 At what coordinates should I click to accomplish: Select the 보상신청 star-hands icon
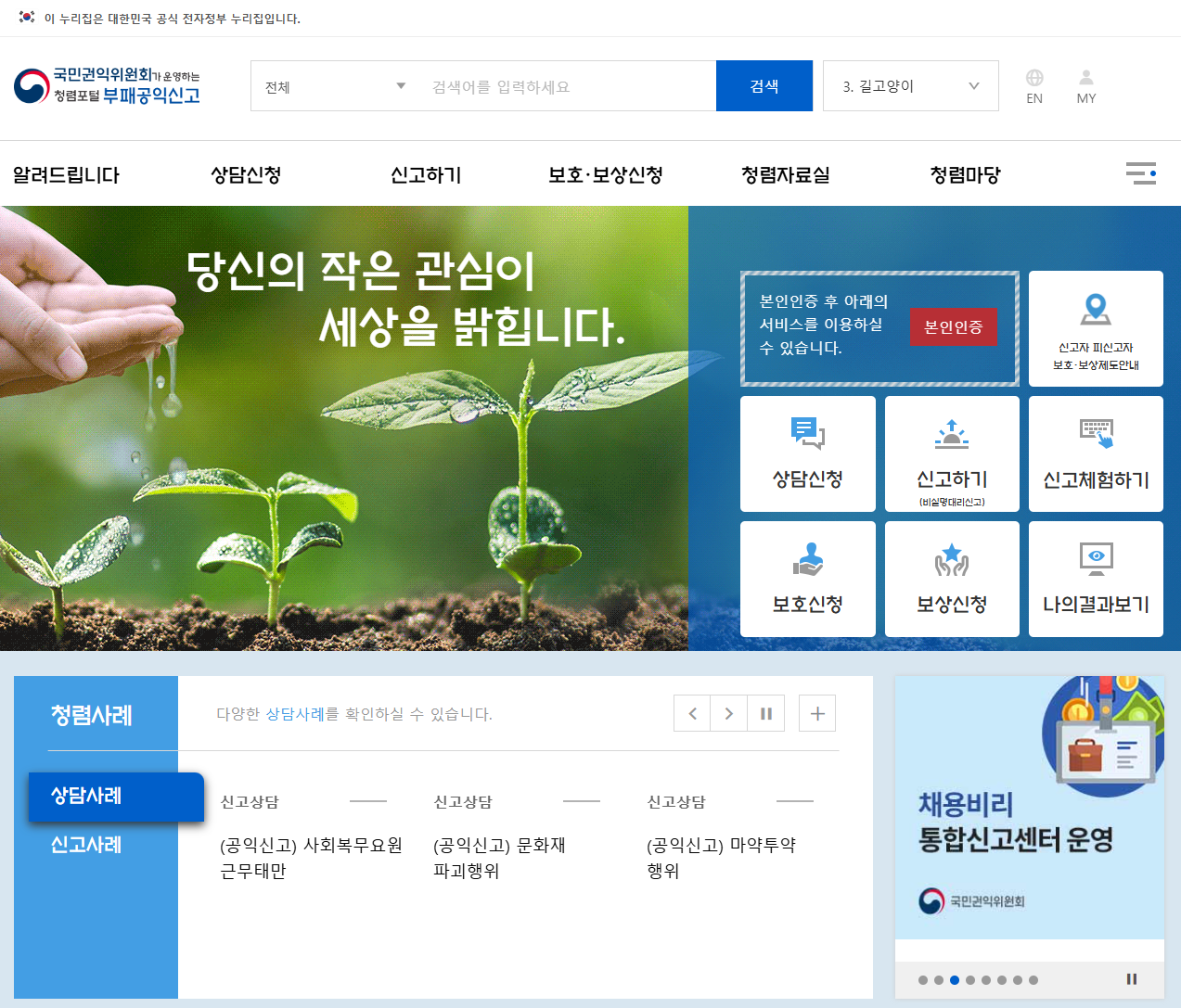pyautogui.click(x=951, y=557)
